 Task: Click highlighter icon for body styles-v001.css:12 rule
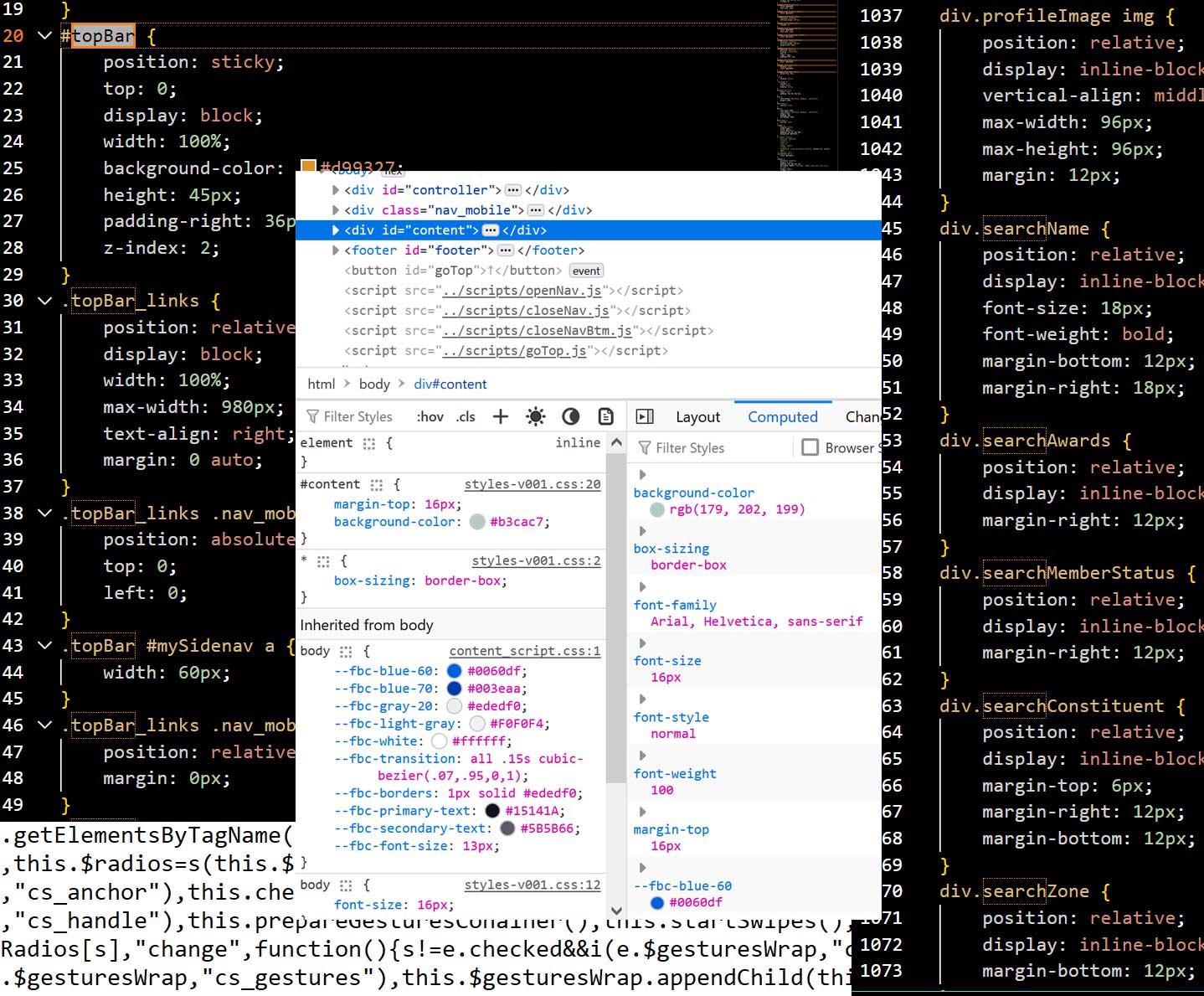(x=346, y=885)
